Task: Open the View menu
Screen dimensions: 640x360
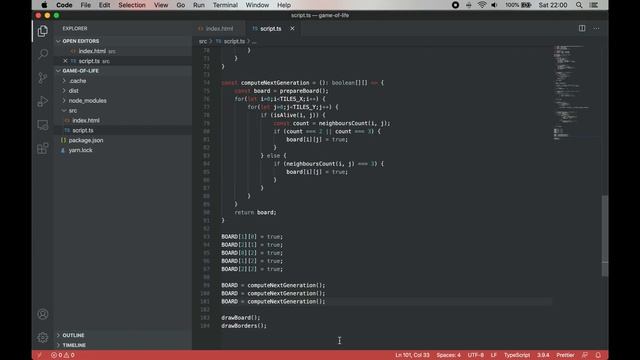Action: coord(161,5)
